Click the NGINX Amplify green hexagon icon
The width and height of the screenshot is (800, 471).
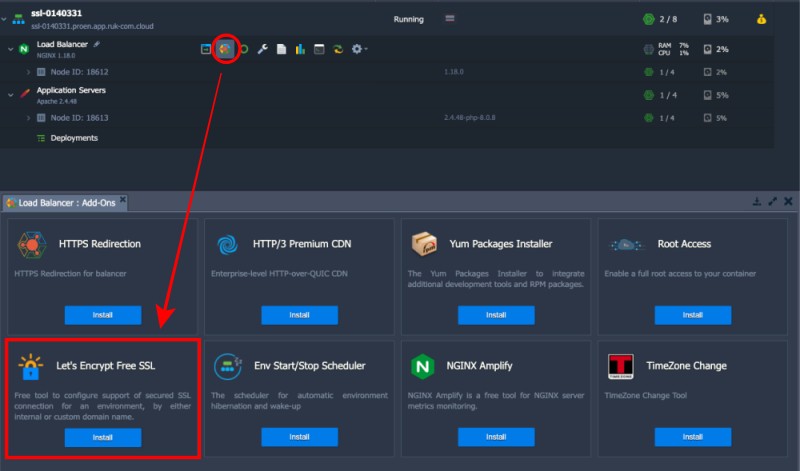[422, 366]
